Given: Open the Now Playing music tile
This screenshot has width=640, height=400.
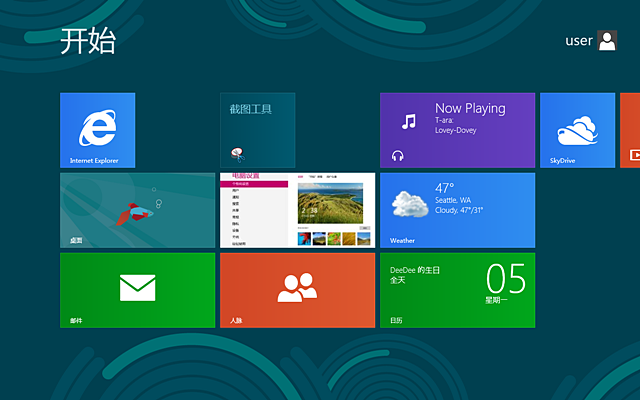Looking at the screenshot, I should click(x=458, y=130).
